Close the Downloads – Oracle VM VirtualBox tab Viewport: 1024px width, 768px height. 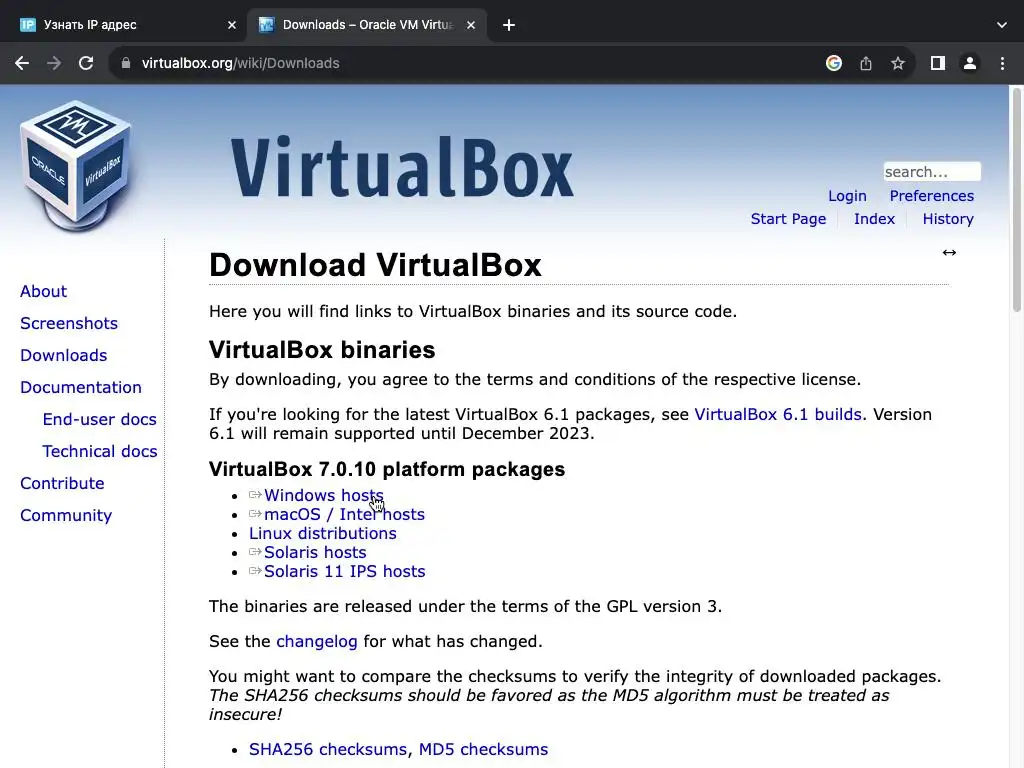coord(471,25)
